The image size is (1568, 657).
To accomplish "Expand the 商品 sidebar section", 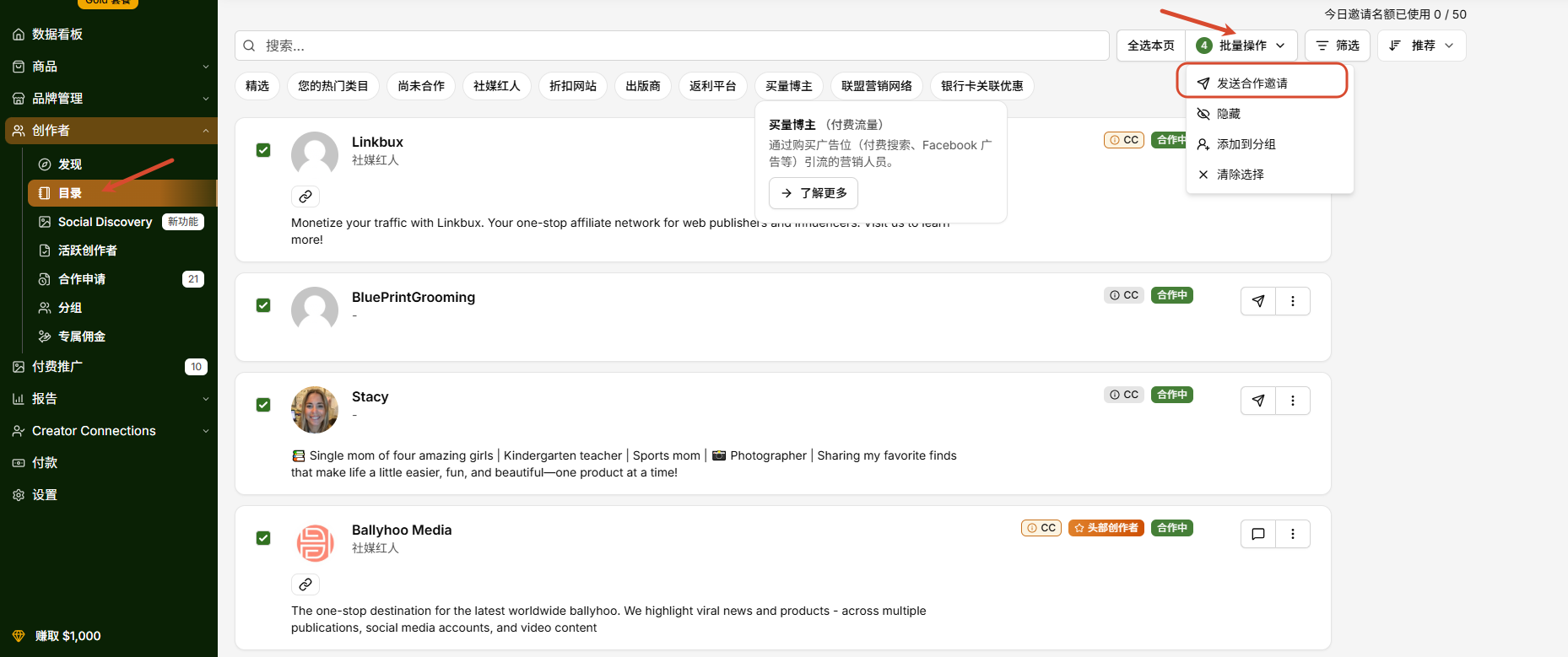I will (109, 67).
